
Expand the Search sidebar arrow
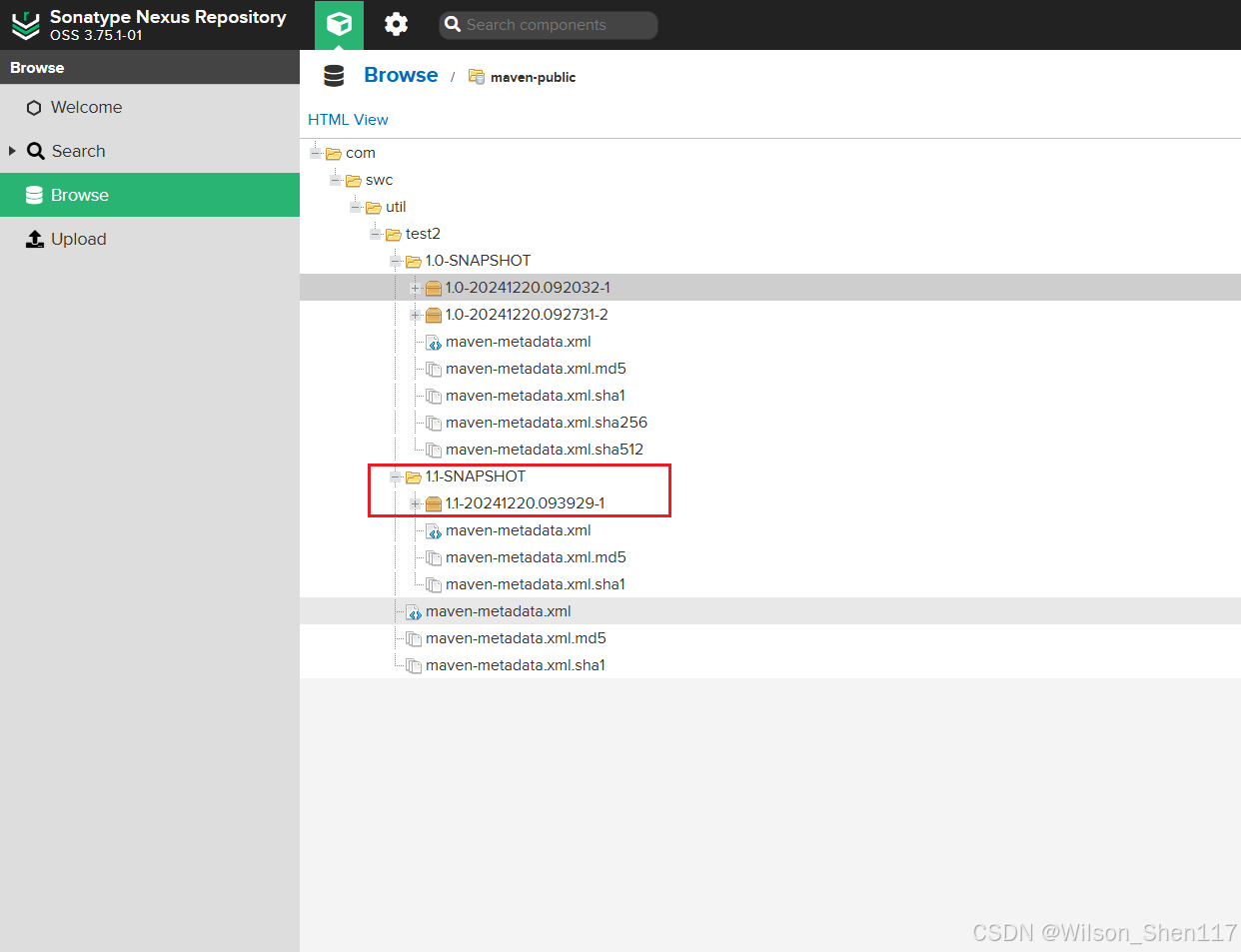coord(12,151)
